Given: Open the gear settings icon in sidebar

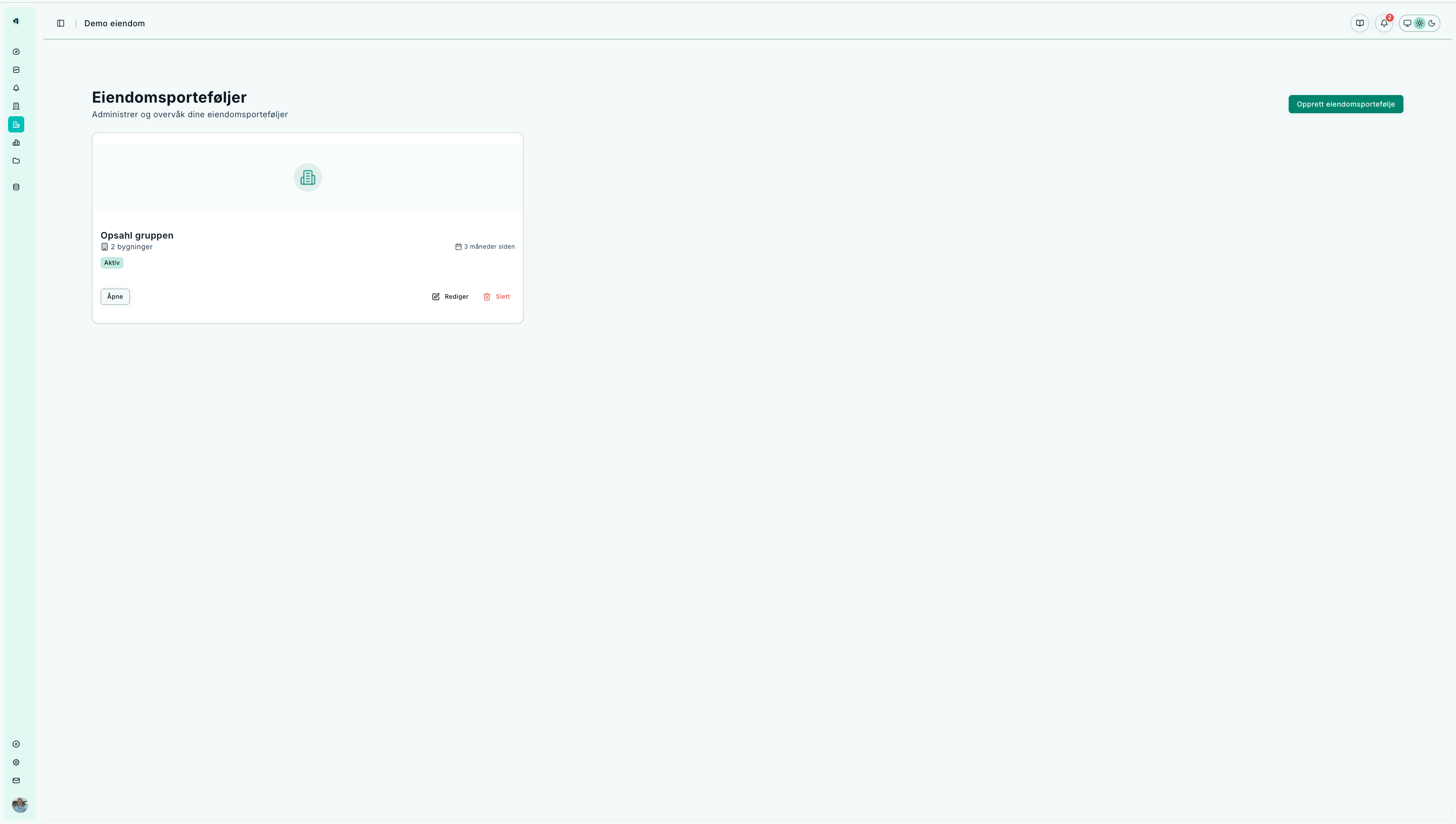Looking at the screenshot, I should (16, 762).
